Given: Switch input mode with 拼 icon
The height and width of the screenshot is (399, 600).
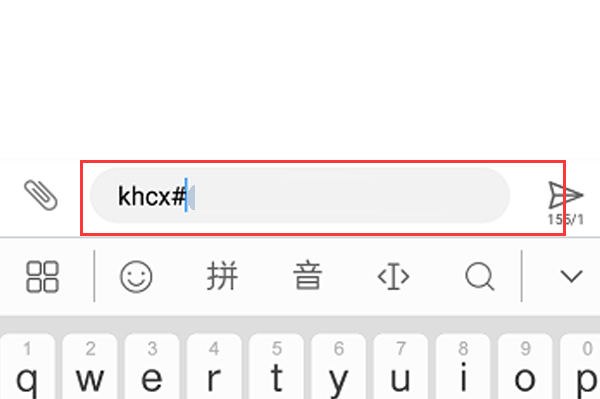Looking at the screenshot, I should point(222,276).
